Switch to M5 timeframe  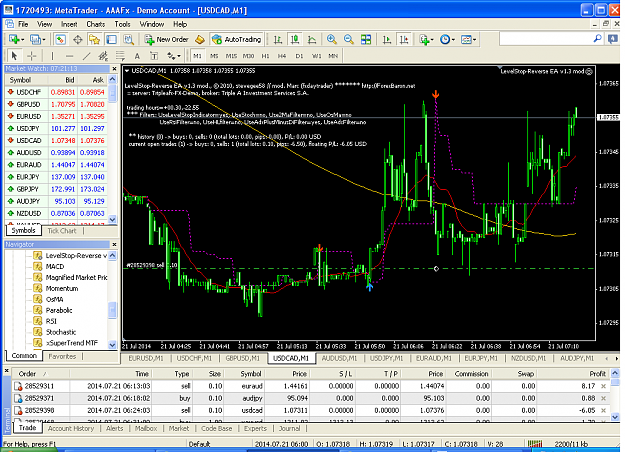click(214, 56)
